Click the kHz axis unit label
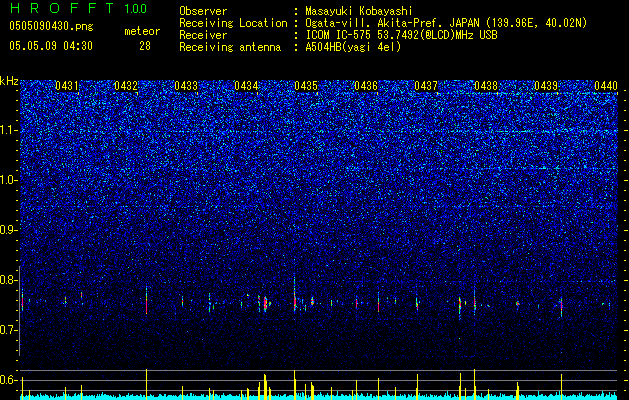 click(x=9, y=81)
